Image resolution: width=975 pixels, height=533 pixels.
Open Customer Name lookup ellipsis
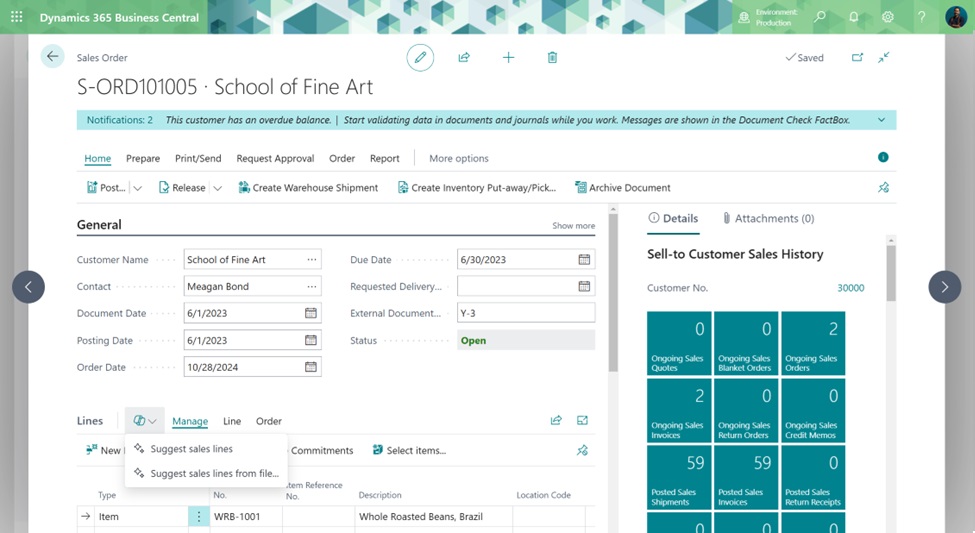coord(312,259)
